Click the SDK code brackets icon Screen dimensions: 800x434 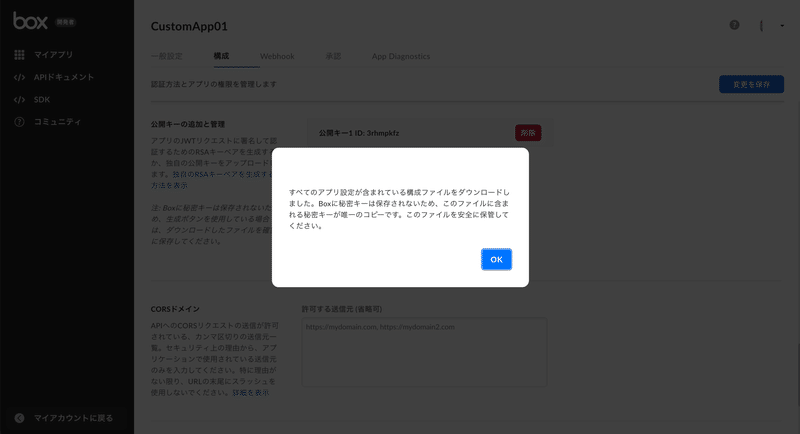[19, 99]
